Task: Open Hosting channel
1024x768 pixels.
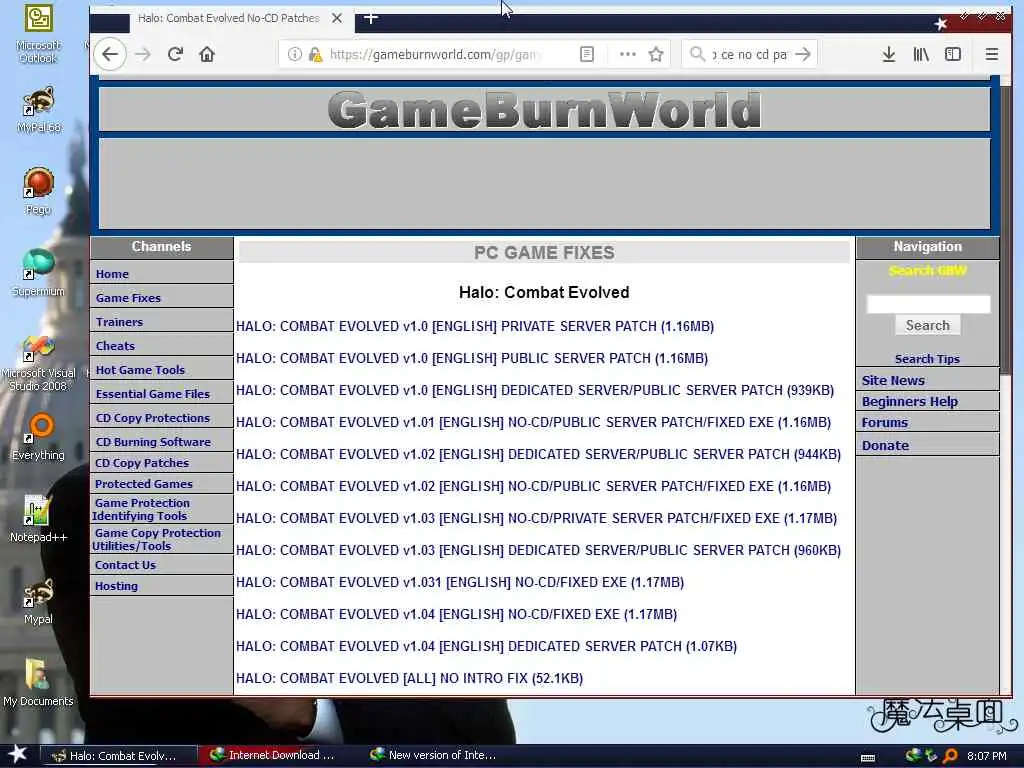Action: (116, 586)
